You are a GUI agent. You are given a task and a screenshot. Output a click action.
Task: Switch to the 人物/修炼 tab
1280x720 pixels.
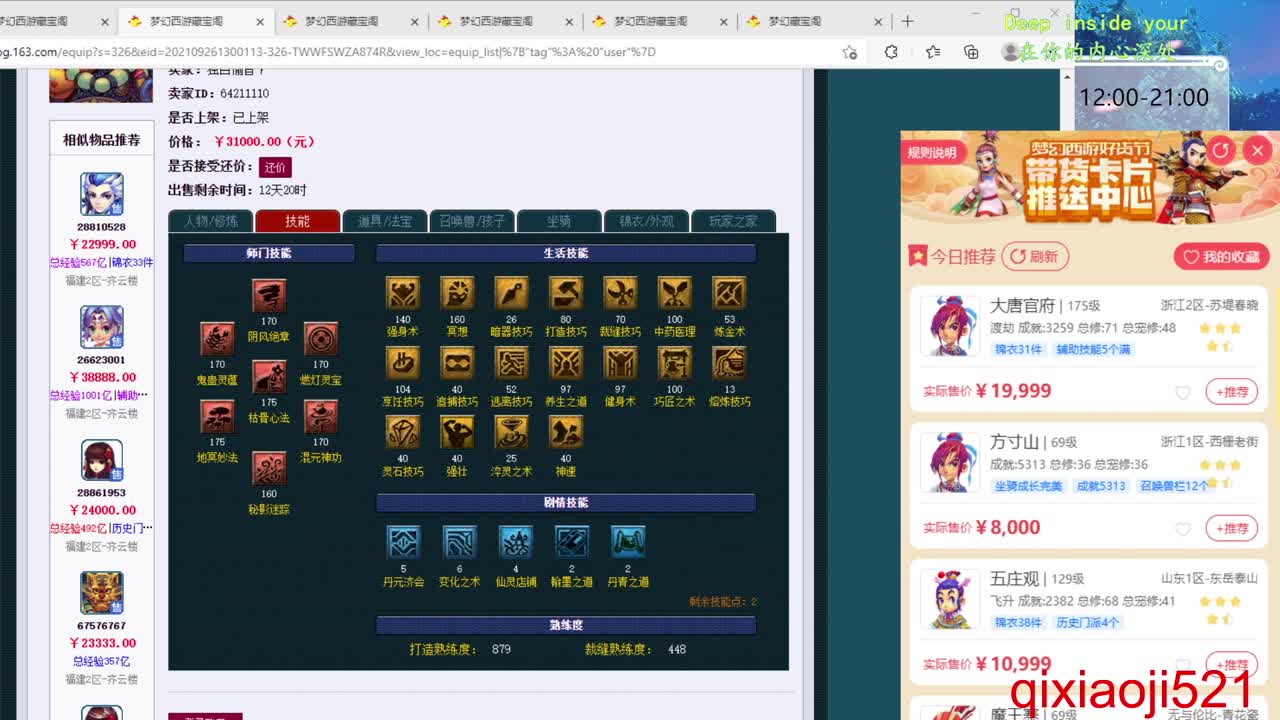(x=211, y=221)
